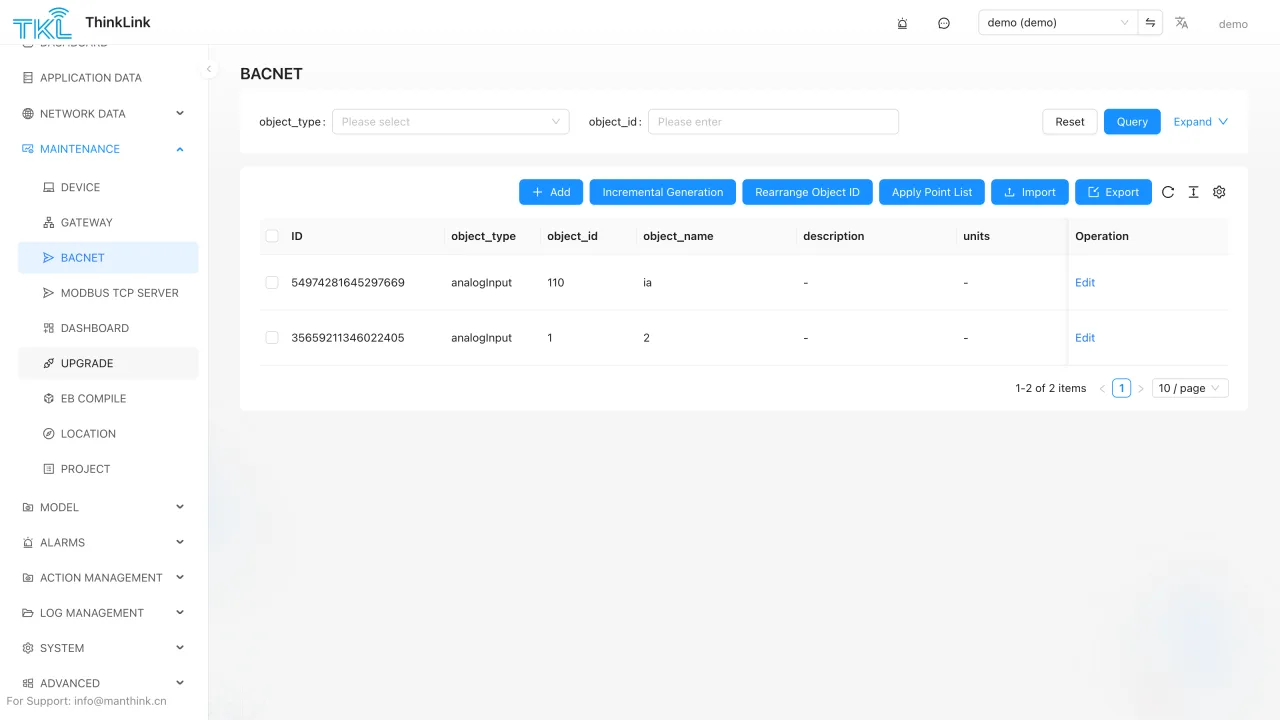Open the LOCATION menu item

pos(108,434)
